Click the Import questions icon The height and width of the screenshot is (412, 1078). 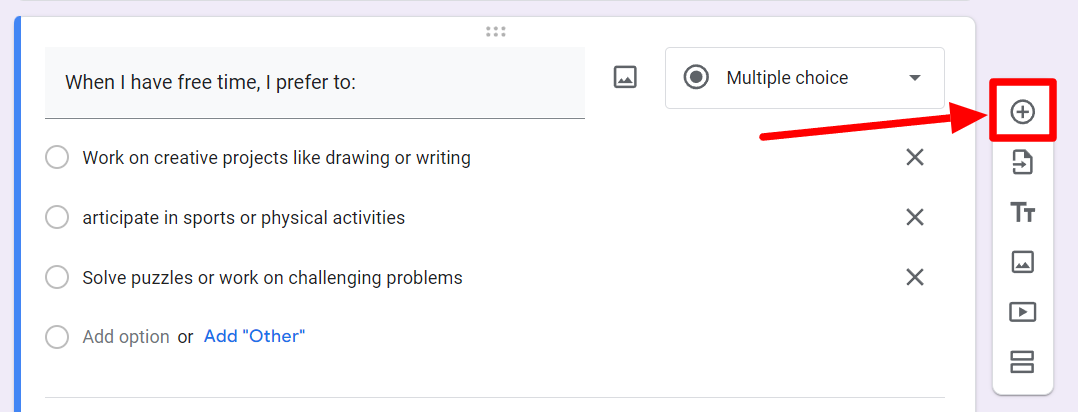click(1022, 162)
